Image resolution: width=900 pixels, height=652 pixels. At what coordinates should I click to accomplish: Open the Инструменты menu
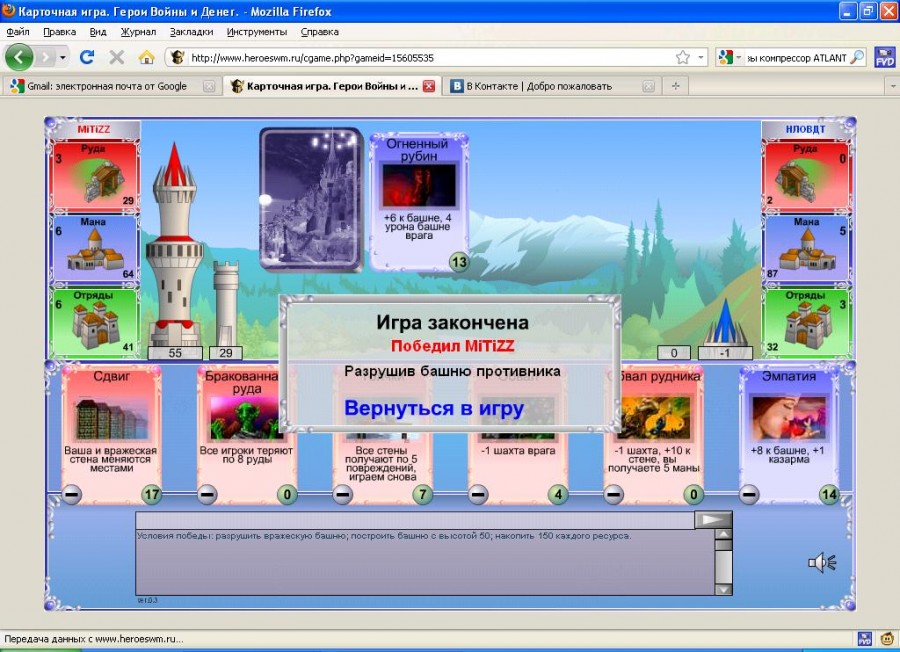(x=257, y=32)
